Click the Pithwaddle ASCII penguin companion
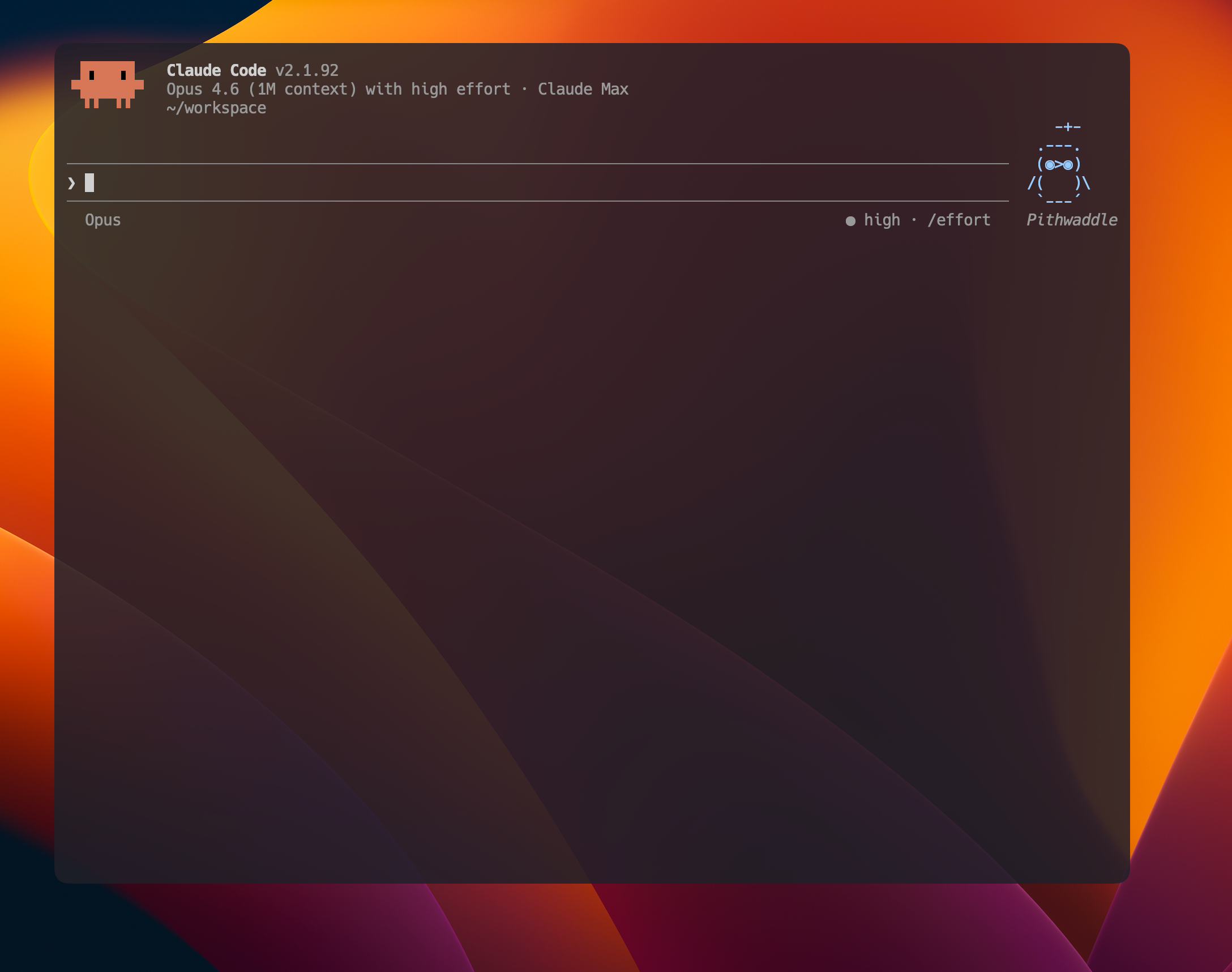This screenshot has width=1232, height=972. pyautogui.click(x=1059, y=164)
